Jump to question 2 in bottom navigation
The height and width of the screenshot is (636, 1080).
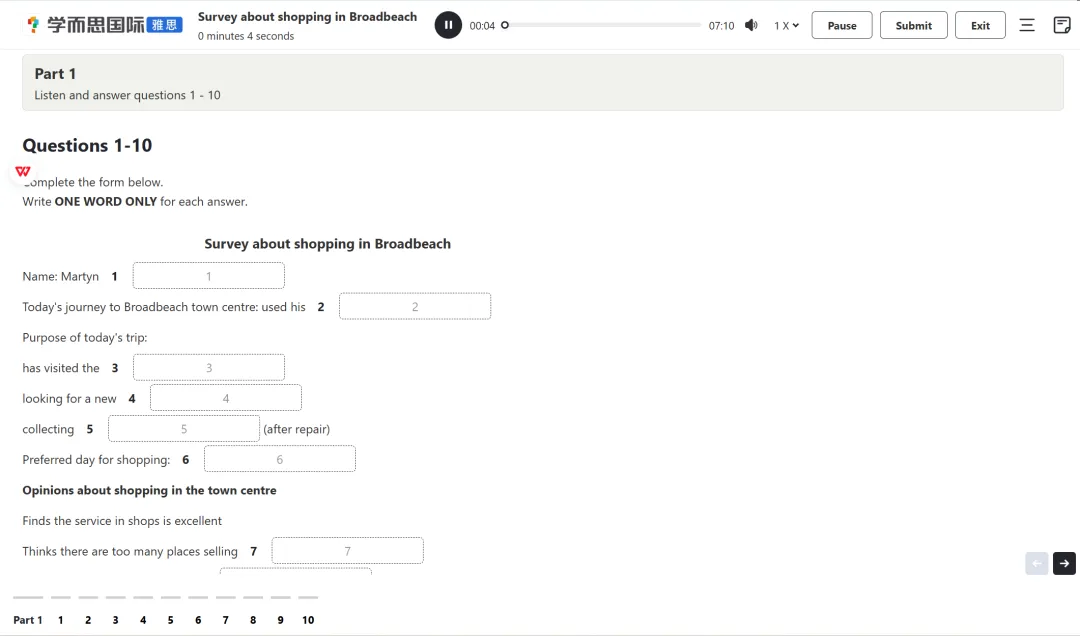(x=88, y=620)
